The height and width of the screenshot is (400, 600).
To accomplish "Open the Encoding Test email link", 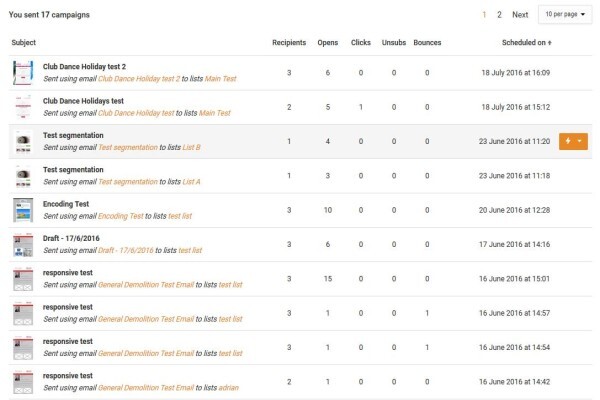I will 121,216.
